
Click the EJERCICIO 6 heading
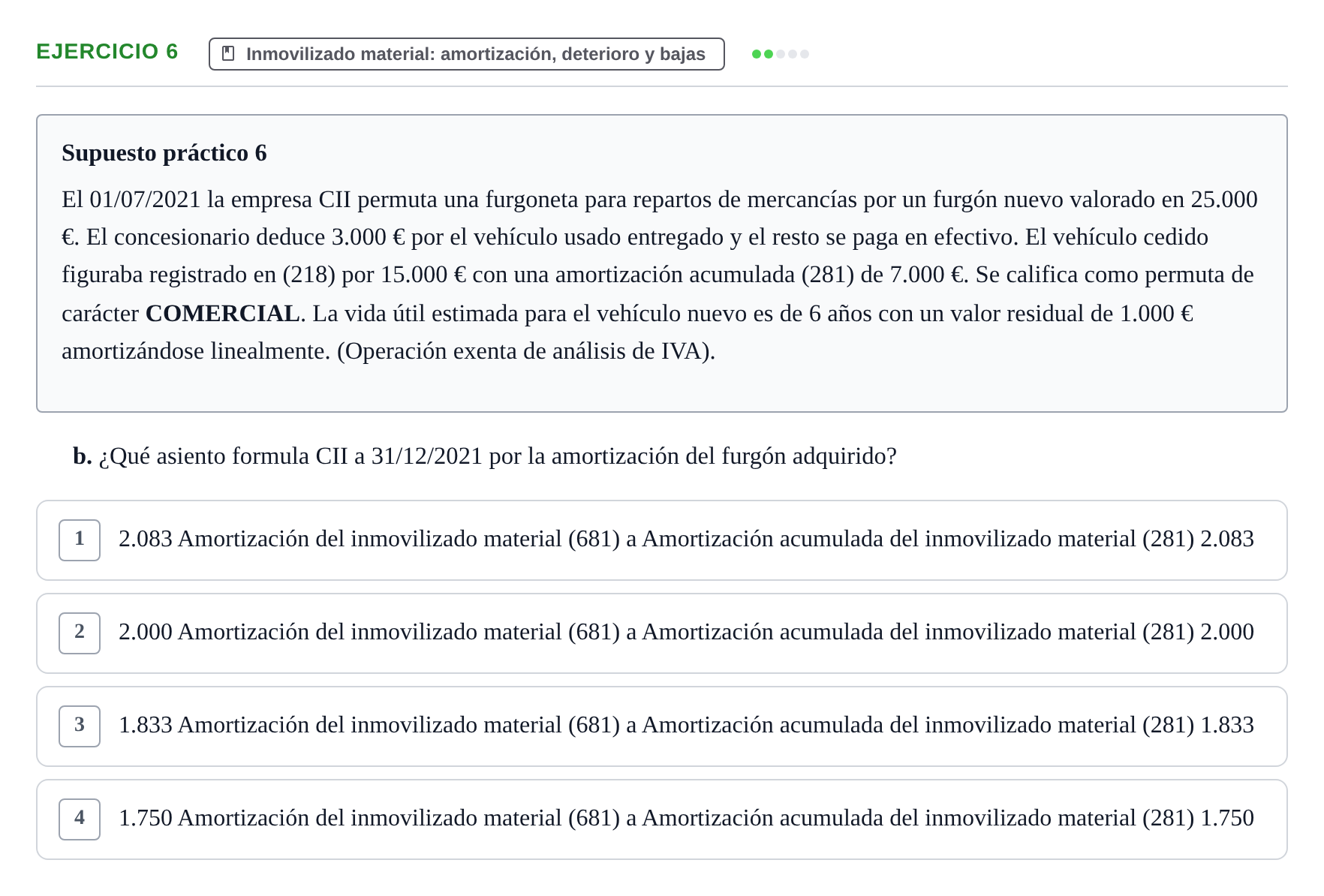point(107,52)
